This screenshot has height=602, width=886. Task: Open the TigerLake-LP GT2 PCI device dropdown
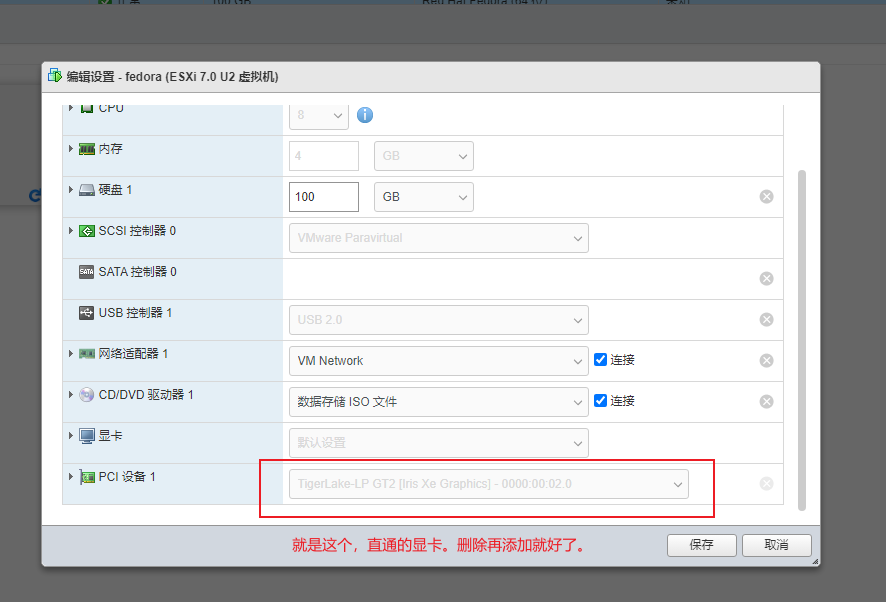pyautogui.click(x=489, y=484)
